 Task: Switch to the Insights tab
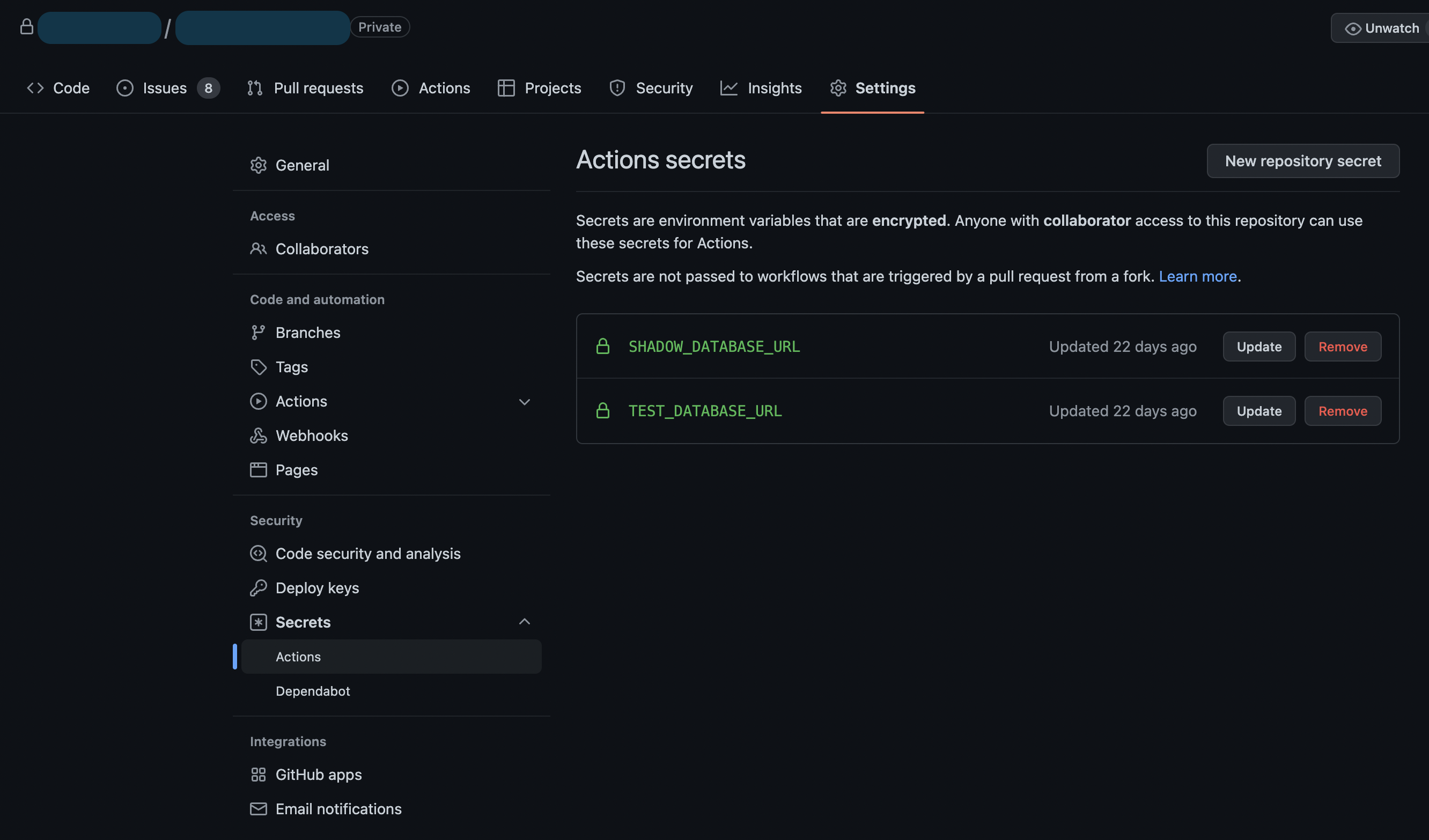(x=761, y=88)
